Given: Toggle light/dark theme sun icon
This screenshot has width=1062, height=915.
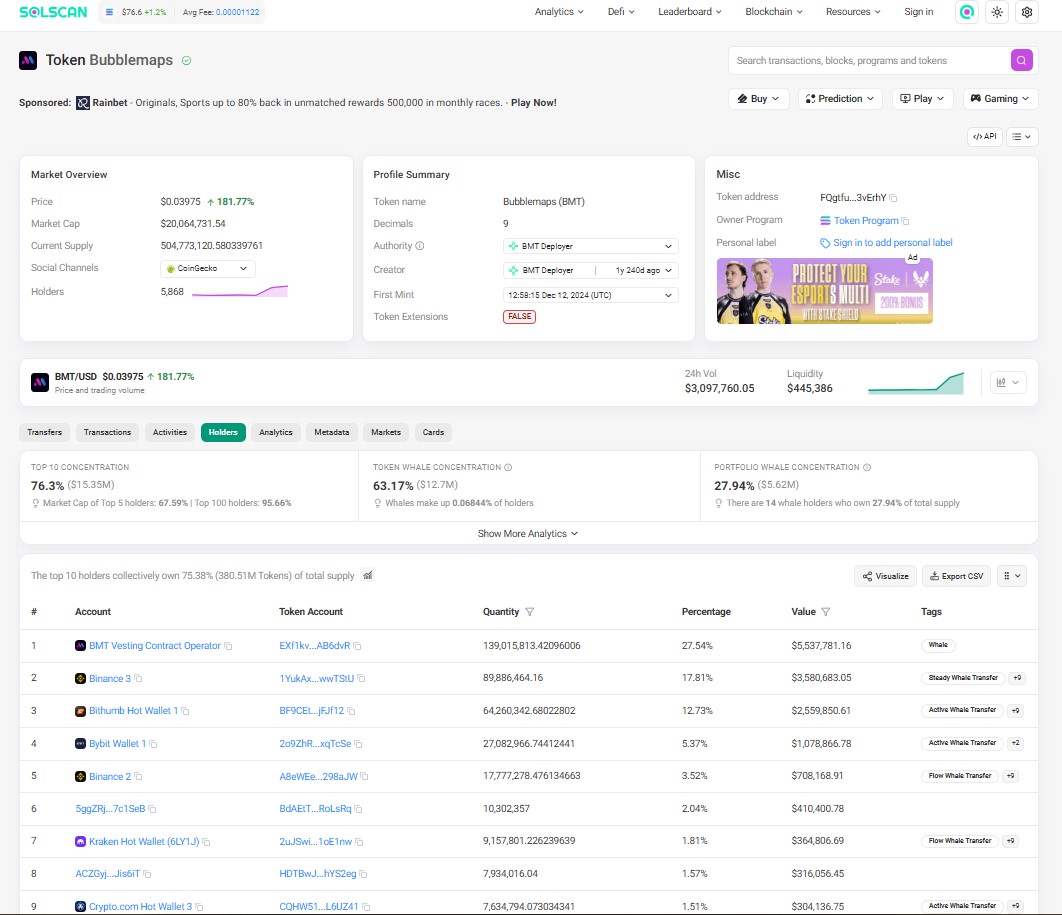Looking at the screenshot, I should (x=997, y=12).
